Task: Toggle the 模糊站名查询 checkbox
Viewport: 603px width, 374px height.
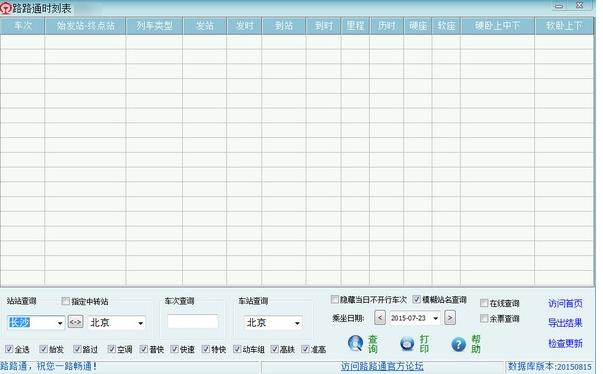Action: [416, 299]
